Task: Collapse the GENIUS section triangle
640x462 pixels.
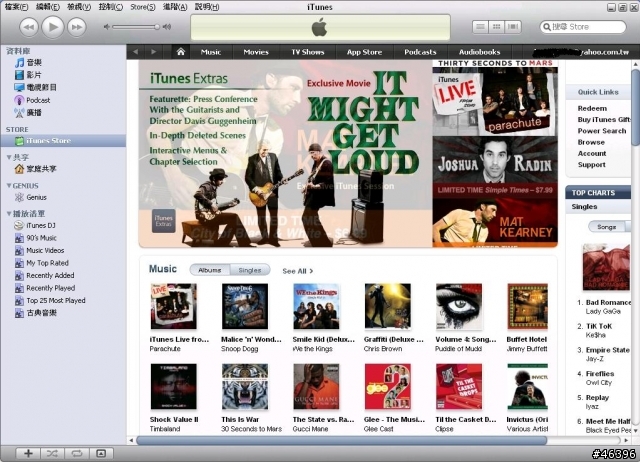Action: 9,186
